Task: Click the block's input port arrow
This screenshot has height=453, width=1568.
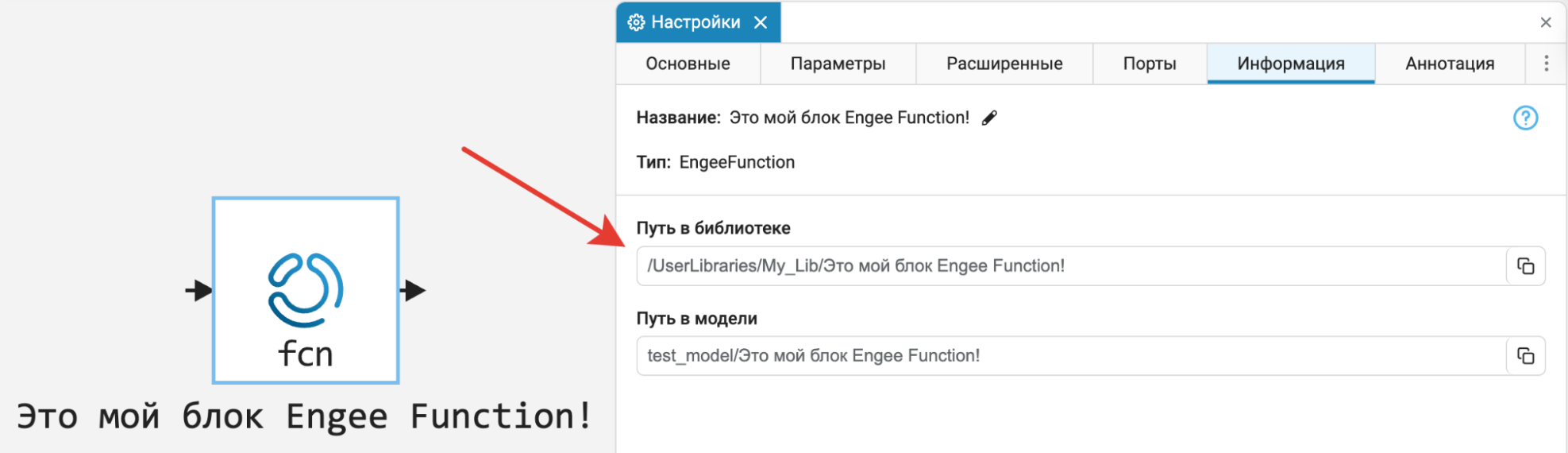Action: (198, 290)
